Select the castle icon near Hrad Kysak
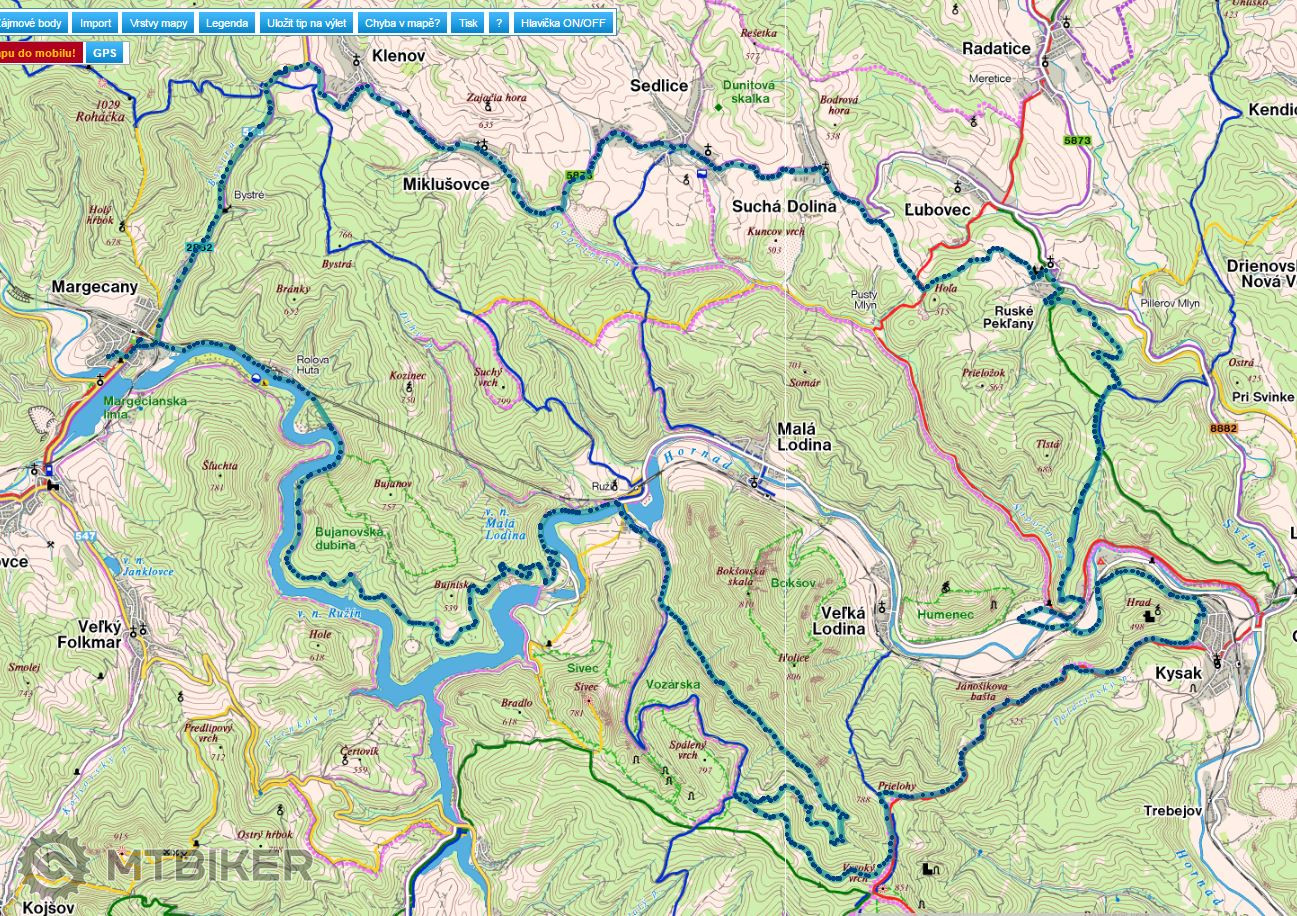The image size is (1297, 916). (x=1148, y=617)
